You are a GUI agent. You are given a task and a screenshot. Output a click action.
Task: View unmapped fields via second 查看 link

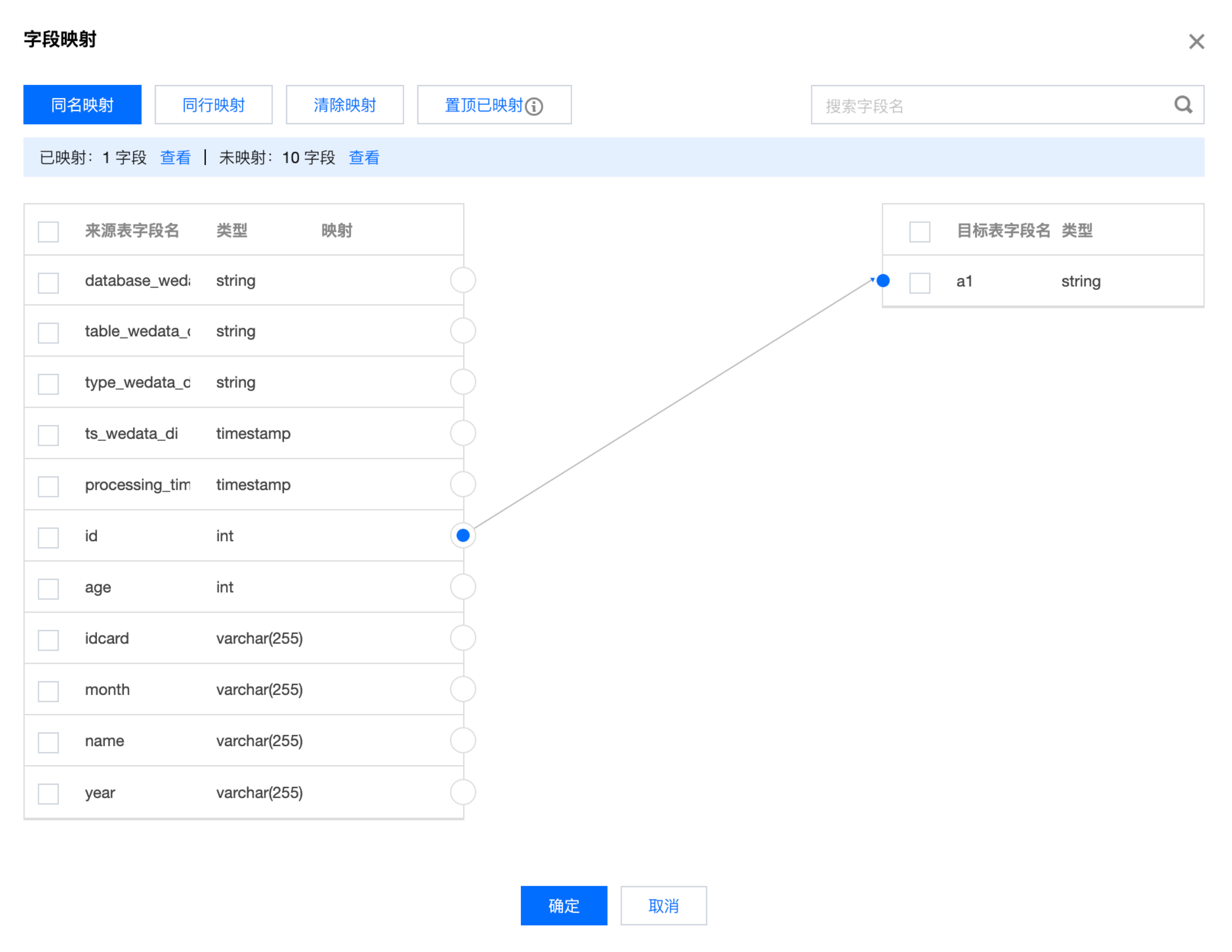364,157
